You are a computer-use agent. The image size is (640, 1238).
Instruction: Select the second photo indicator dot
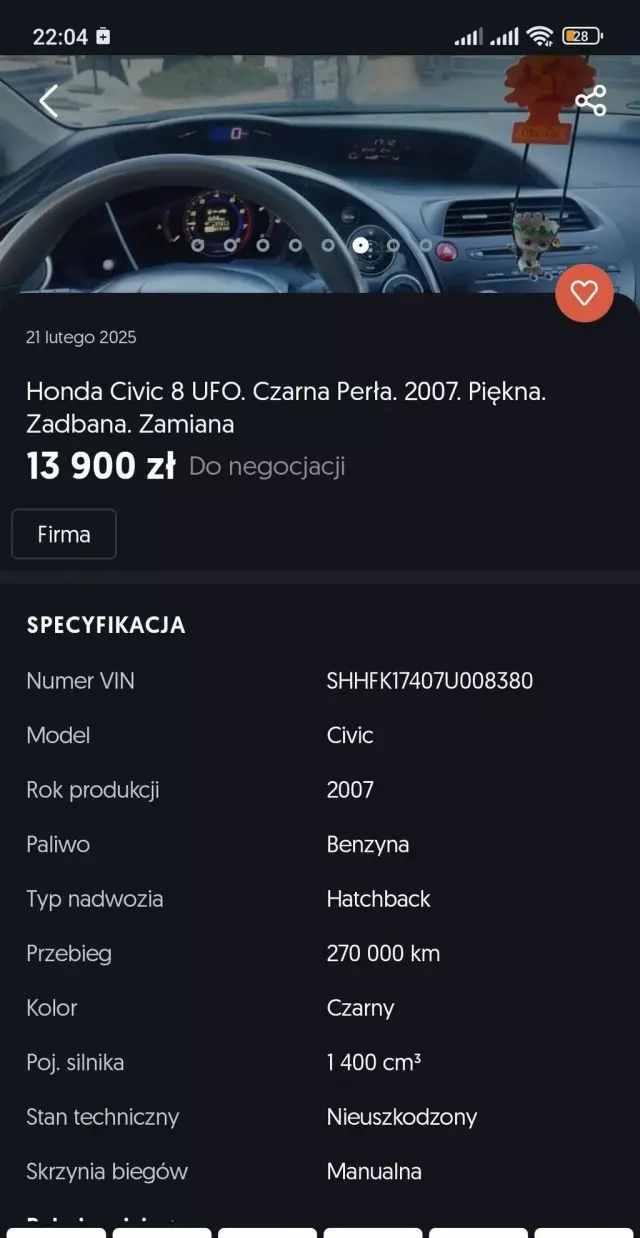click(230, 245)
